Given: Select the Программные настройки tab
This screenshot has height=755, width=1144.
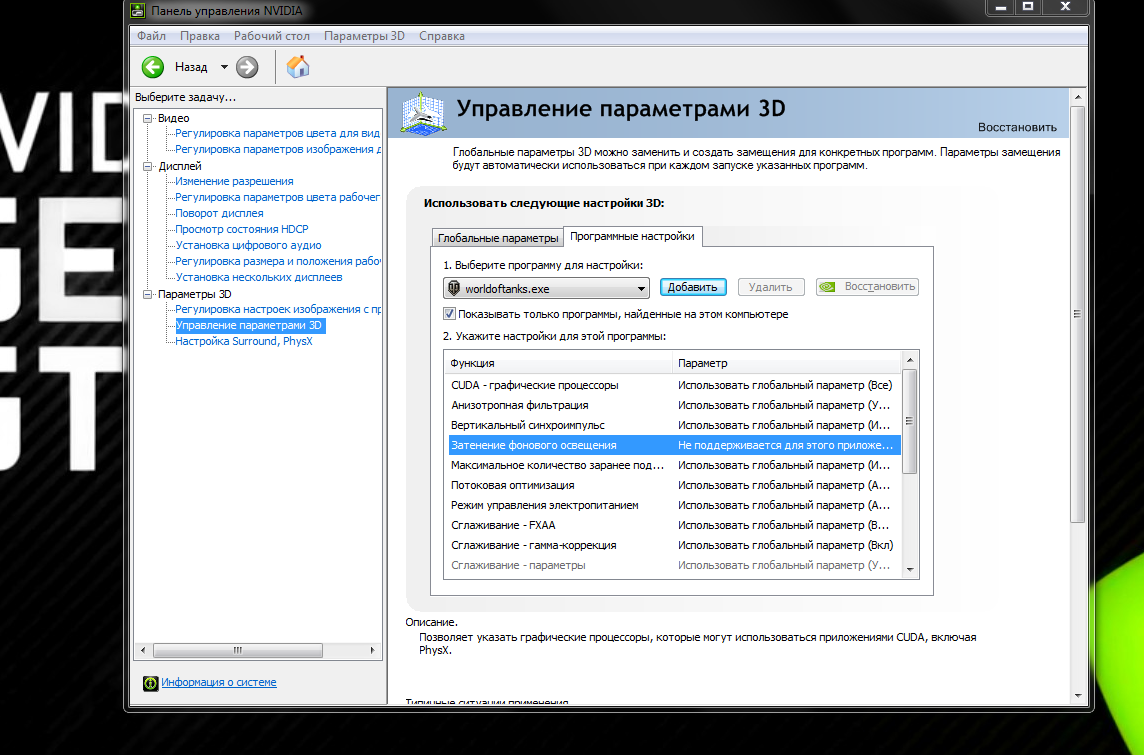Looking at the screenshot, I should point(633,236).
